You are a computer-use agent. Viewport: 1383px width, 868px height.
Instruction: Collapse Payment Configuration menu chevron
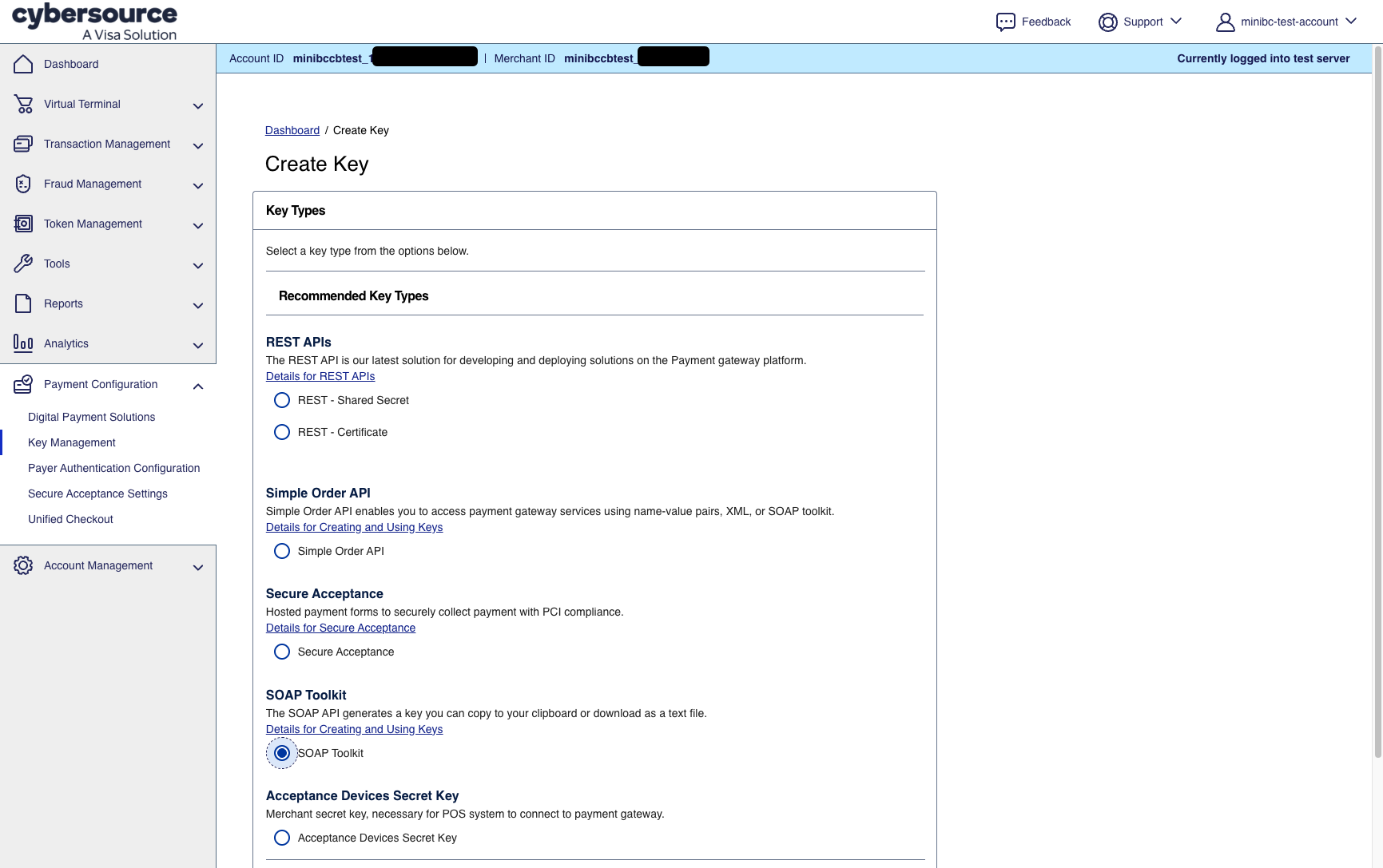click(x=198, y=386)
